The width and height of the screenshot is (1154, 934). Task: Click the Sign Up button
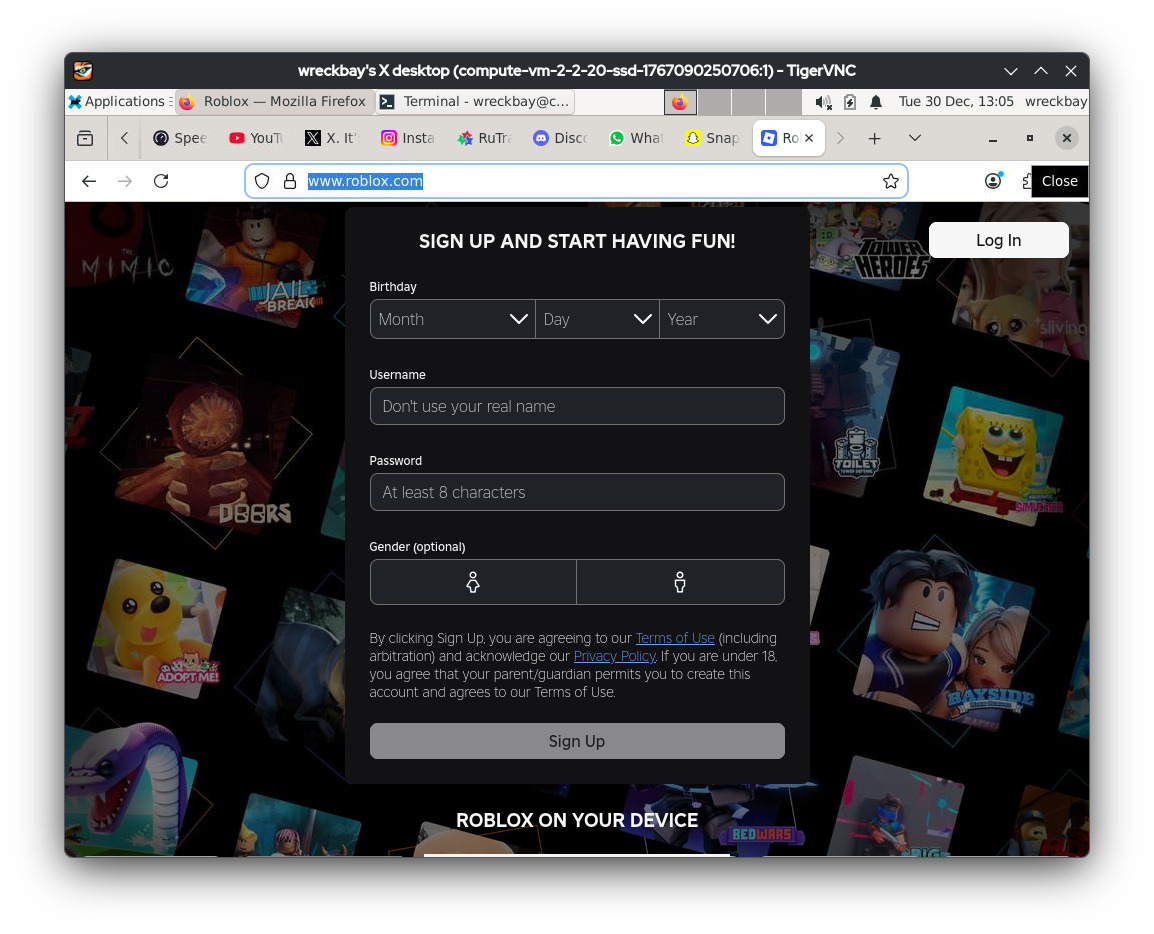click(x=577, y=741)
